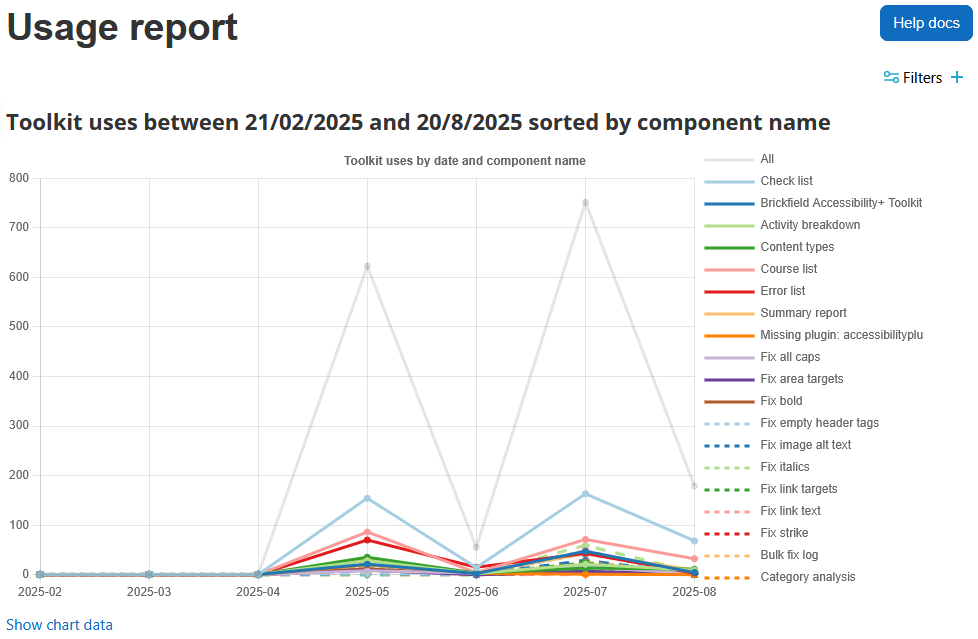Show chart data below the chart
The height and width of the screenshot is (639, 978).
[x=59, y=625]
